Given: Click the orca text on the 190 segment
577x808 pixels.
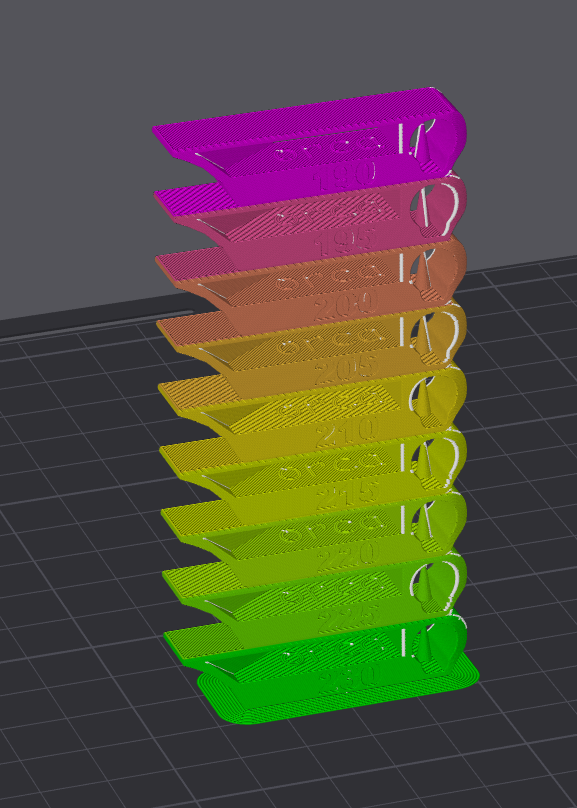Looking at the screenshot, I should [x=329, y=148].
